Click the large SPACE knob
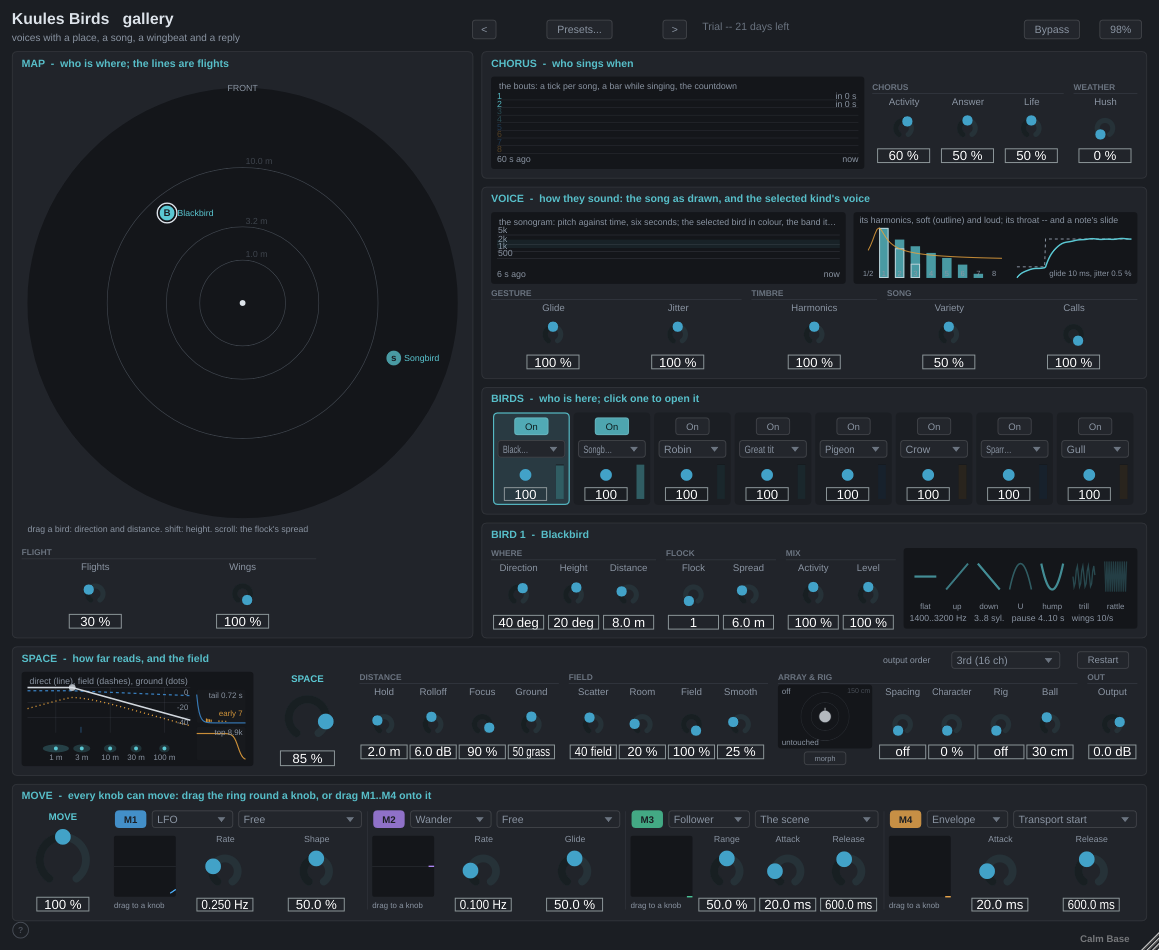Image resolution: width=1159 pixels, height=950 pixels. 307,717
